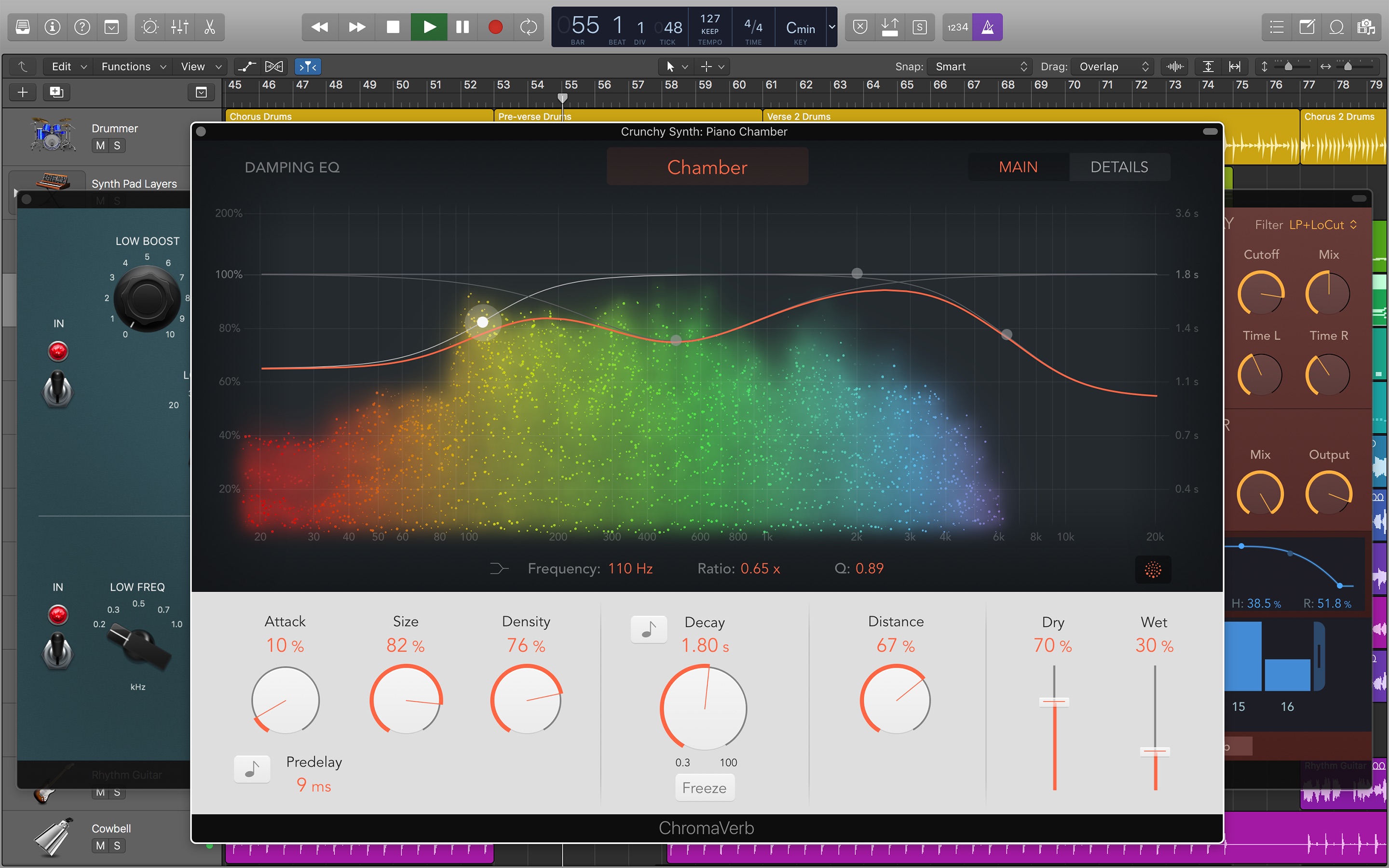
Task: Click the vertical auto zoom icon
Action: [1208, 67]
